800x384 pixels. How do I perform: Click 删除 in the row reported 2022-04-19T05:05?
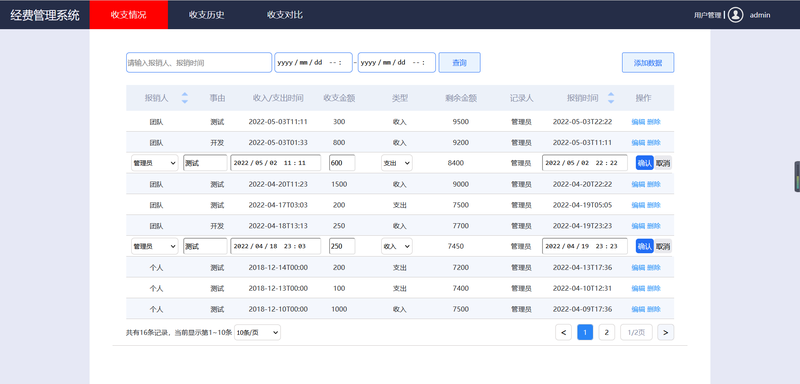click(x=654, y=205)
